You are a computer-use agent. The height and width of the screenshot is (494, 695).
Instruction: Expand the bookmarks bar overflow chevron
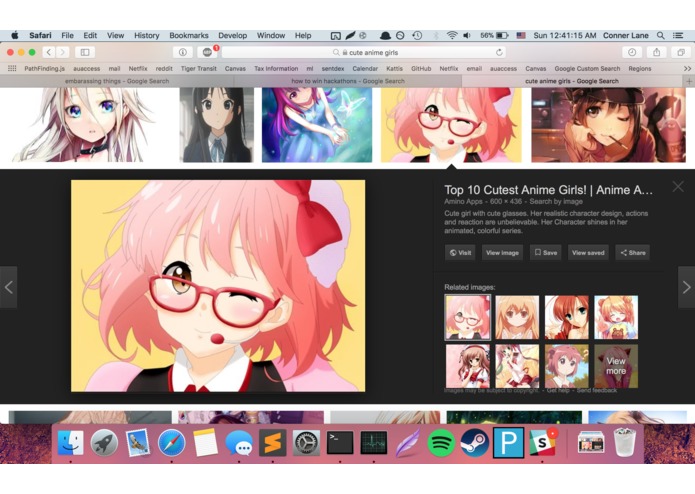[687, 68]
